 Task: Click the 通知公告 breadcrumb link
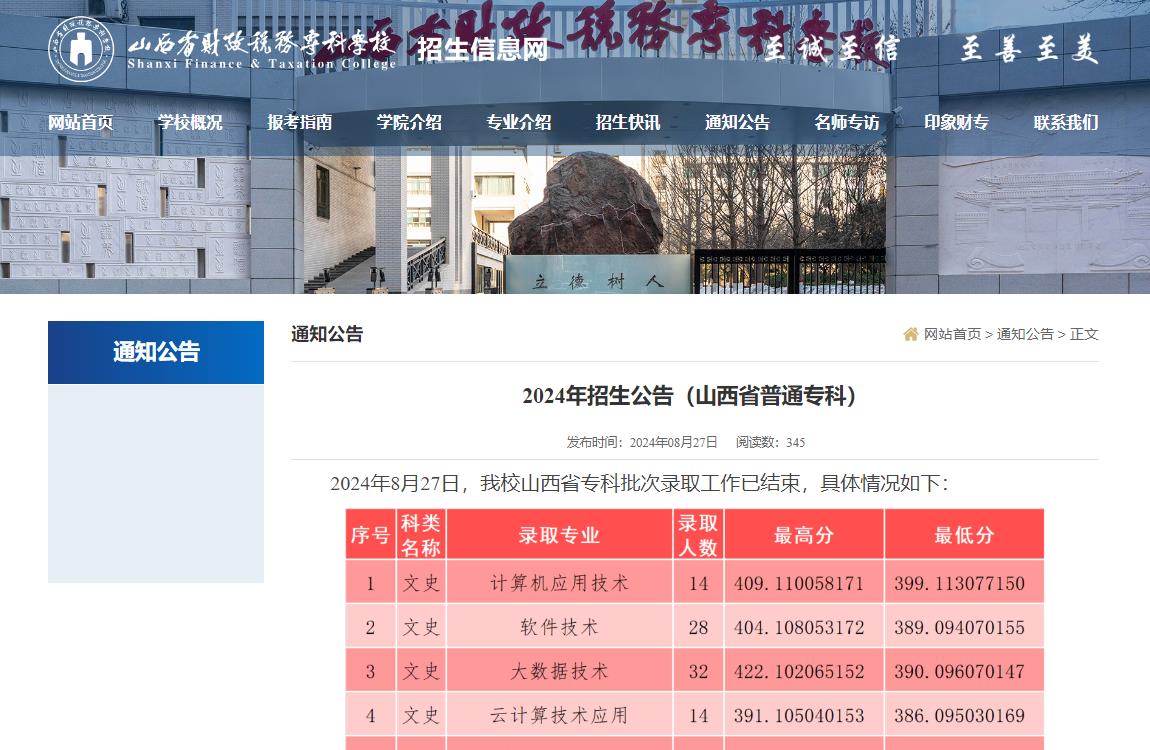click(1025, 334)
